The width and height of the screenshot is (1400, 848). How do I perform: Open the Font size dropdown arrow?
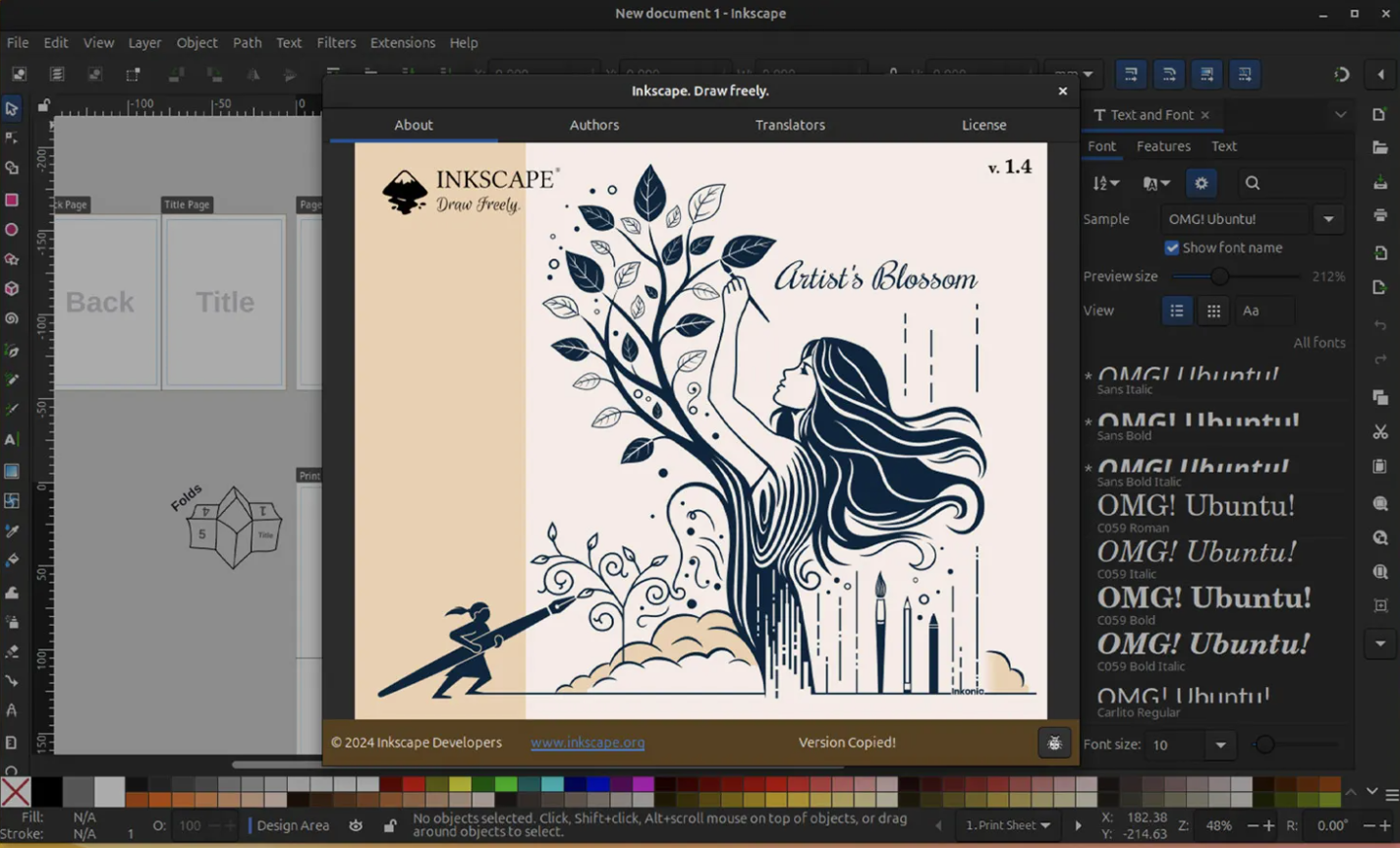1220,745
